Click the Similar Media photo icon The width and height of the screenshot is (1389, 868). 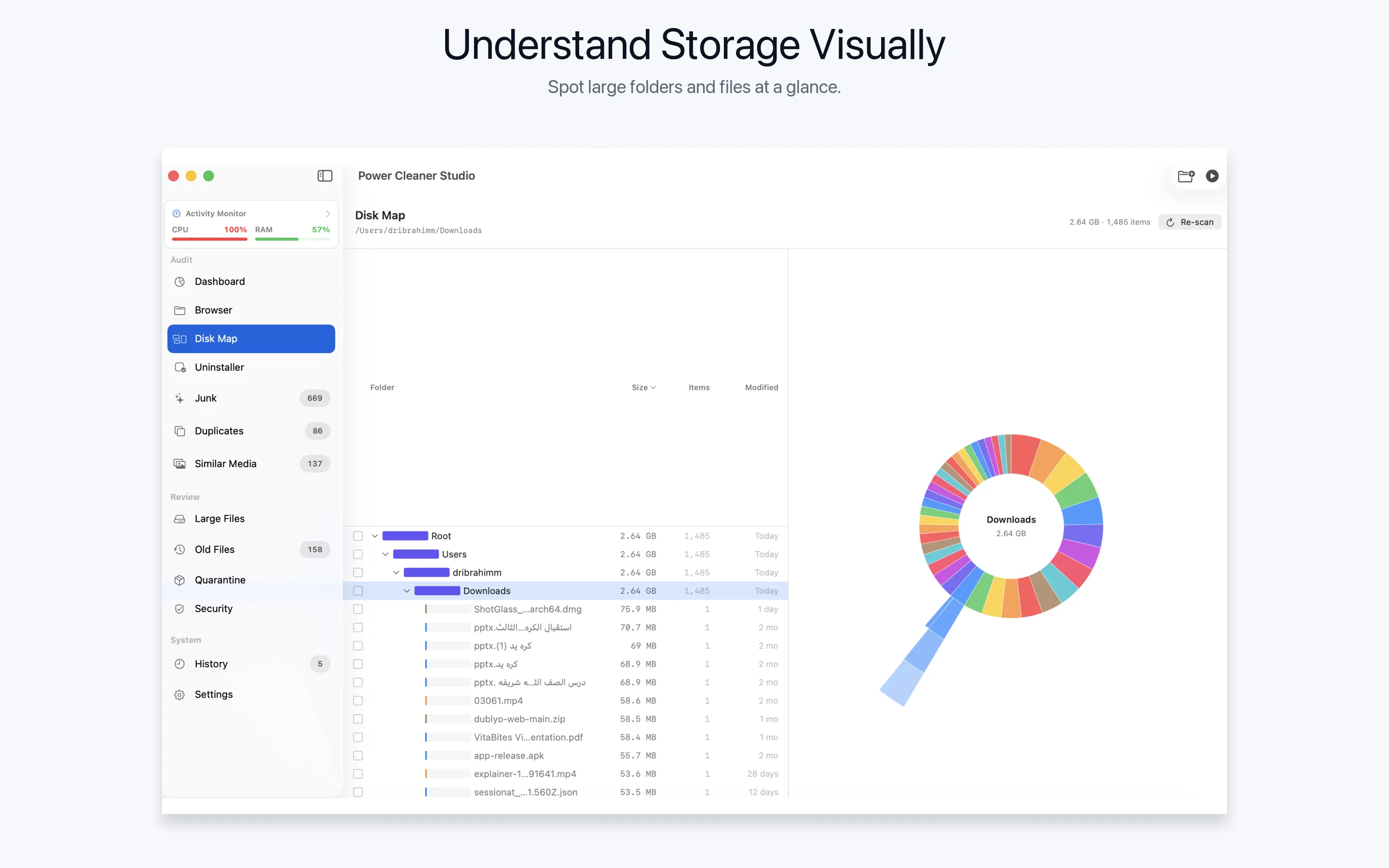(x=179, y=463)
